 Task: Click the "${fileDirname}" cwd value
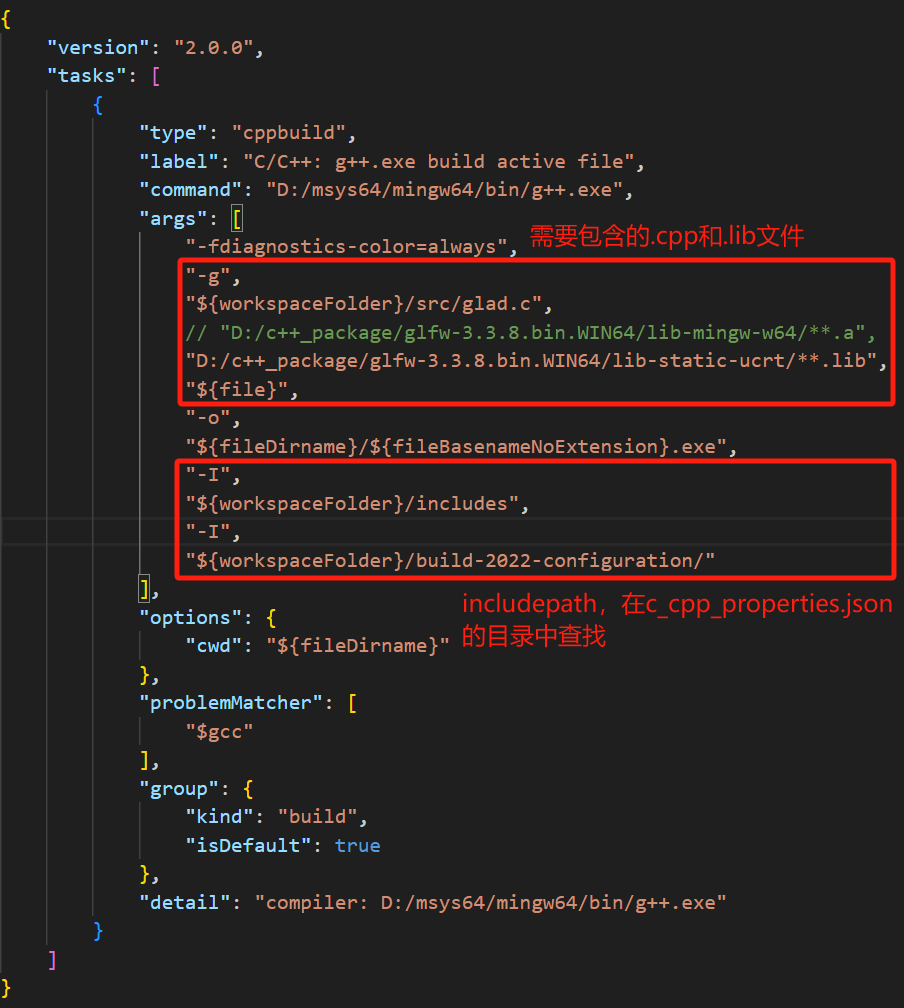click(x=358, y=645)
